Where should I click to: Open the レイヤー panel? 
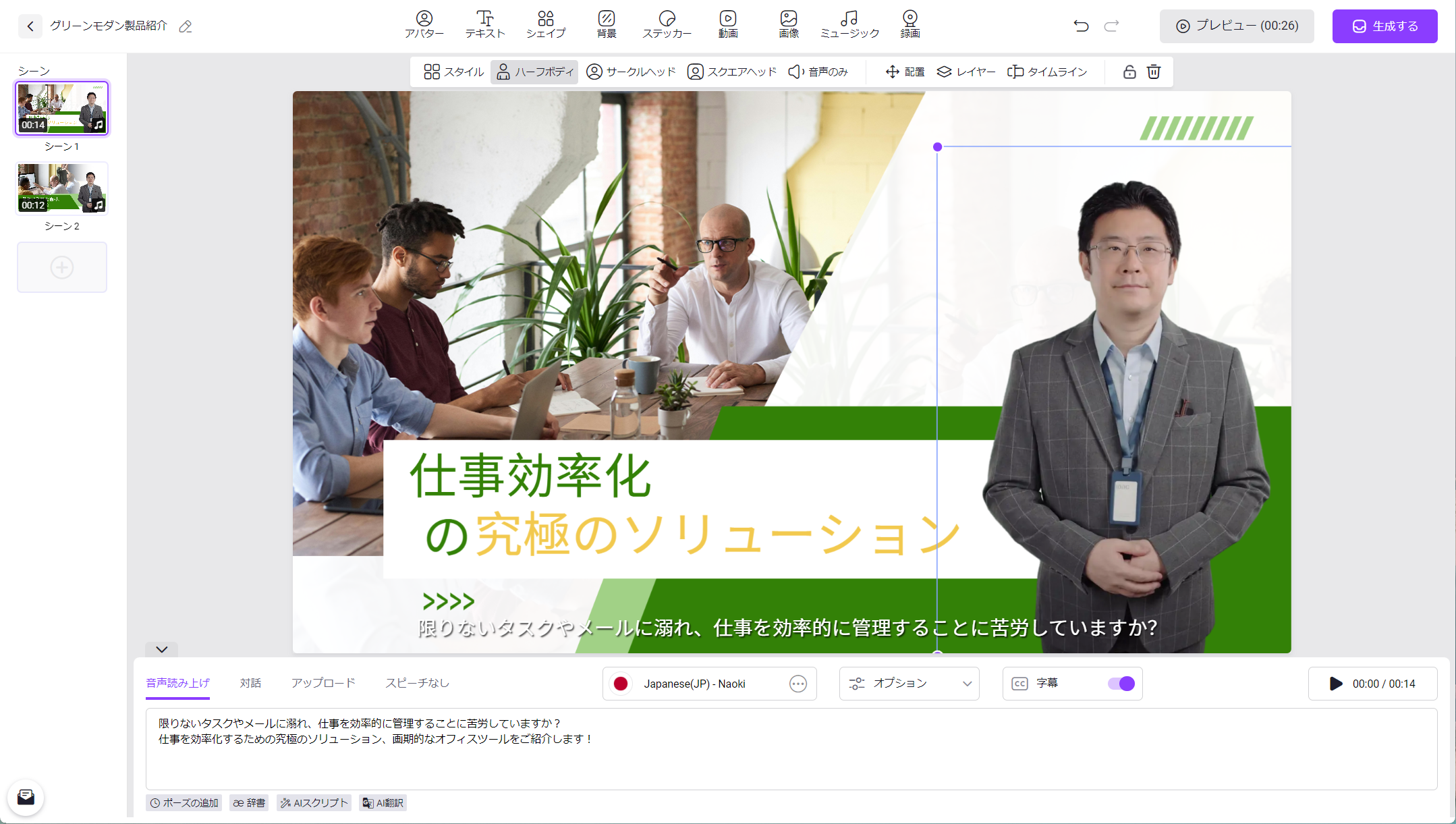(x=965, y=72)
